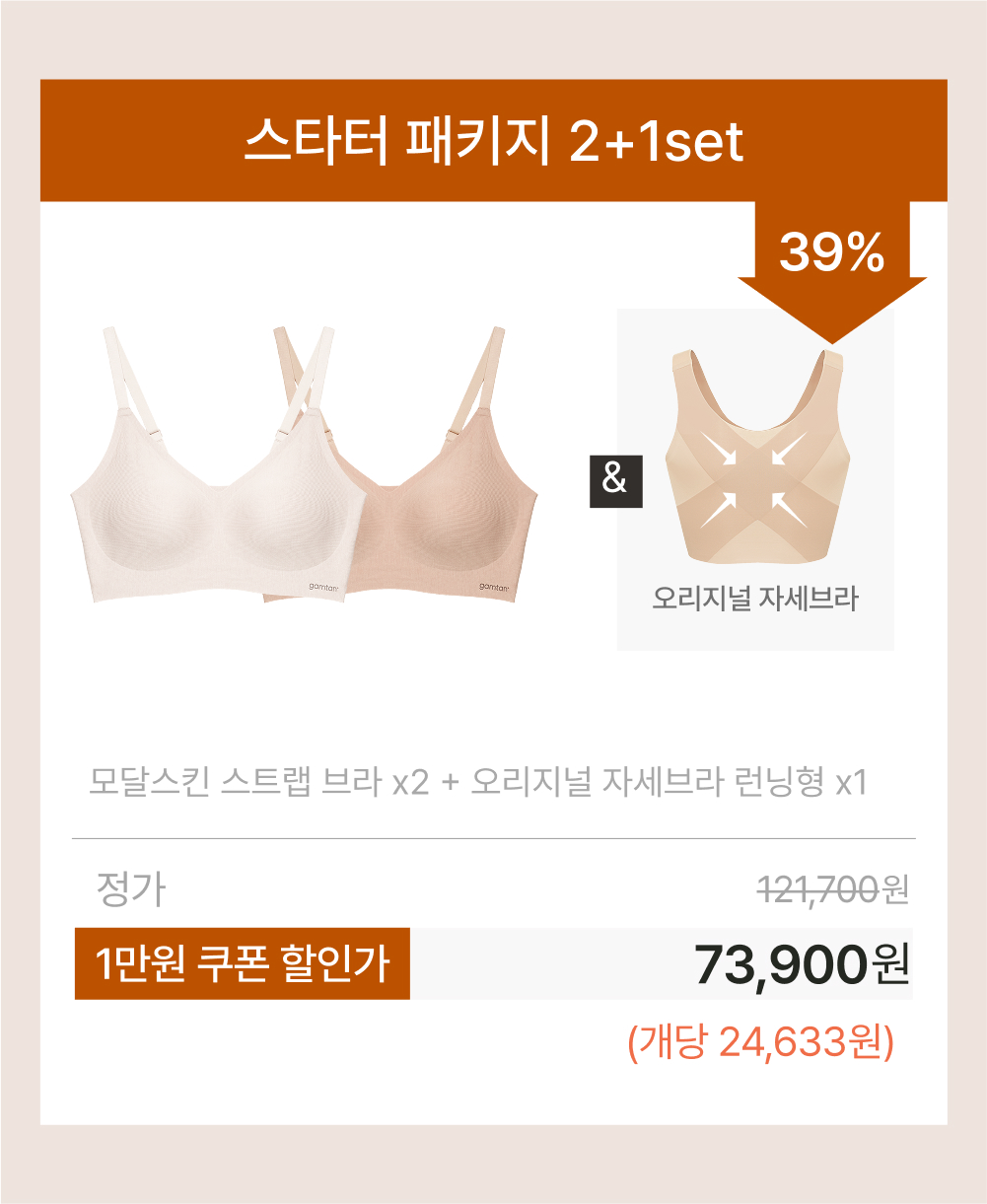Click the 오리지널 자세브라 label
987x1204 pixels.
(x=755, y=598)
